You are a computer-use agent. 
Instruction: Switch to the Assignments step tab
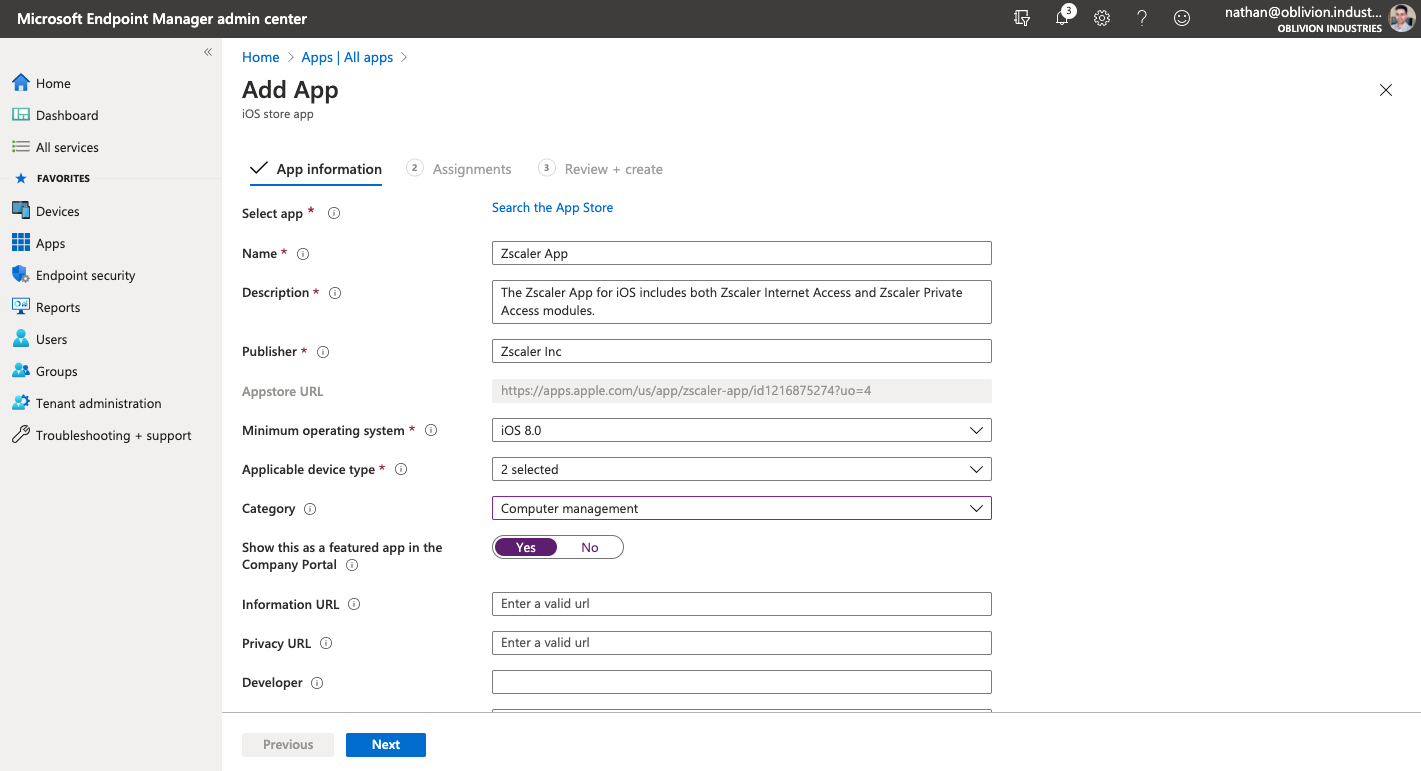tap(471, 169)
